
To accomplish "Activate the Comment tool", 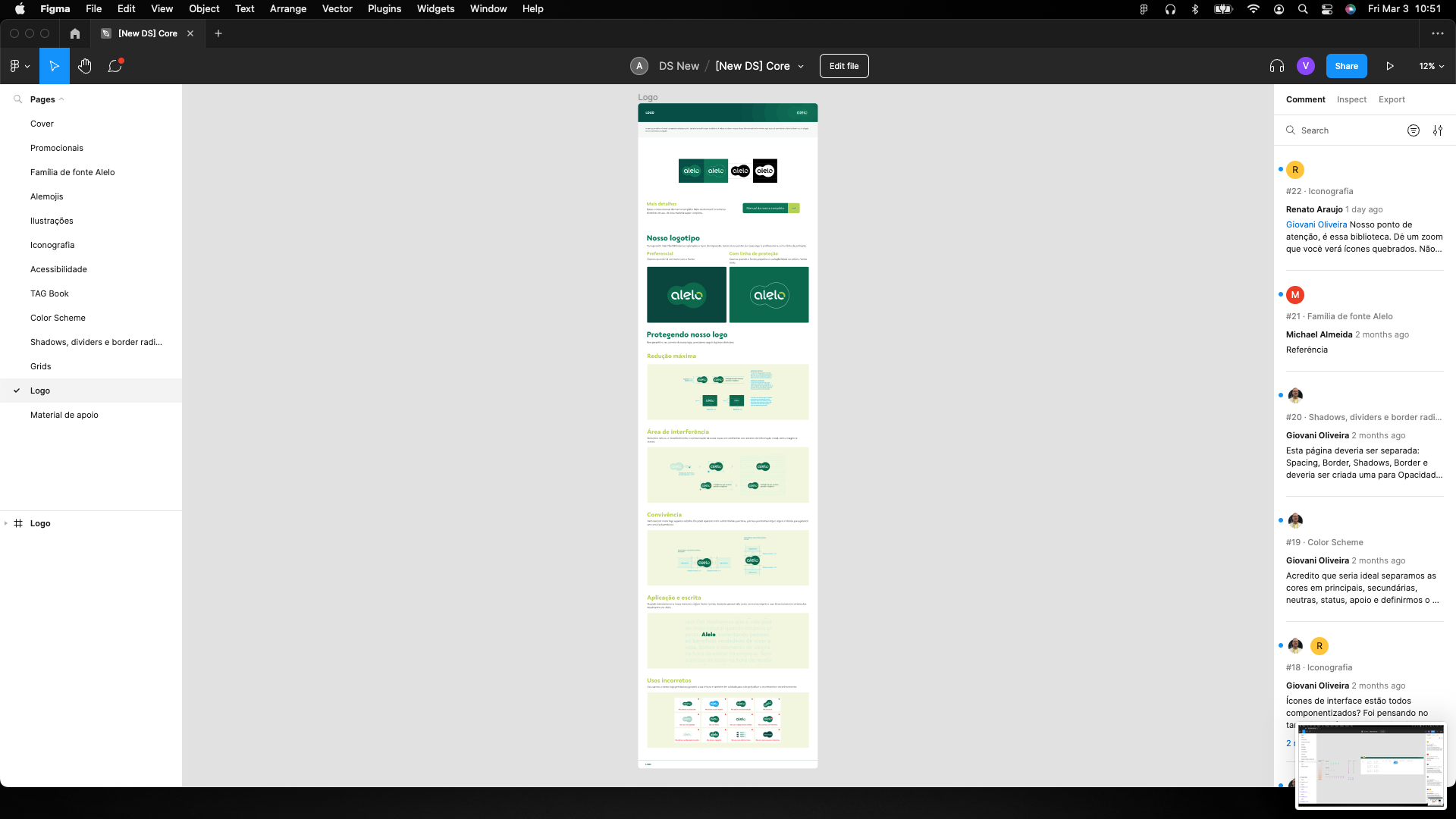I will coord(115,66).
